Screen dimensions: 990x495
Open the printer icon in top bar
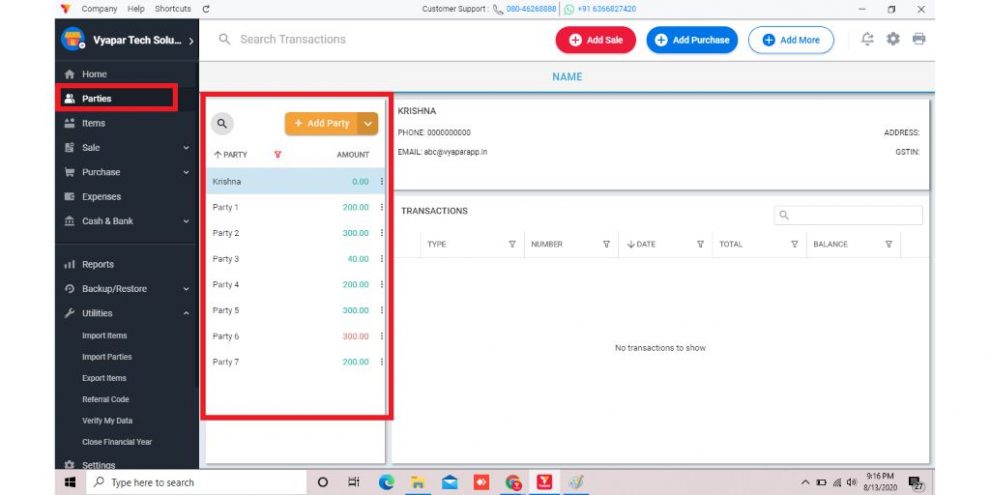[x=918, y=40]
